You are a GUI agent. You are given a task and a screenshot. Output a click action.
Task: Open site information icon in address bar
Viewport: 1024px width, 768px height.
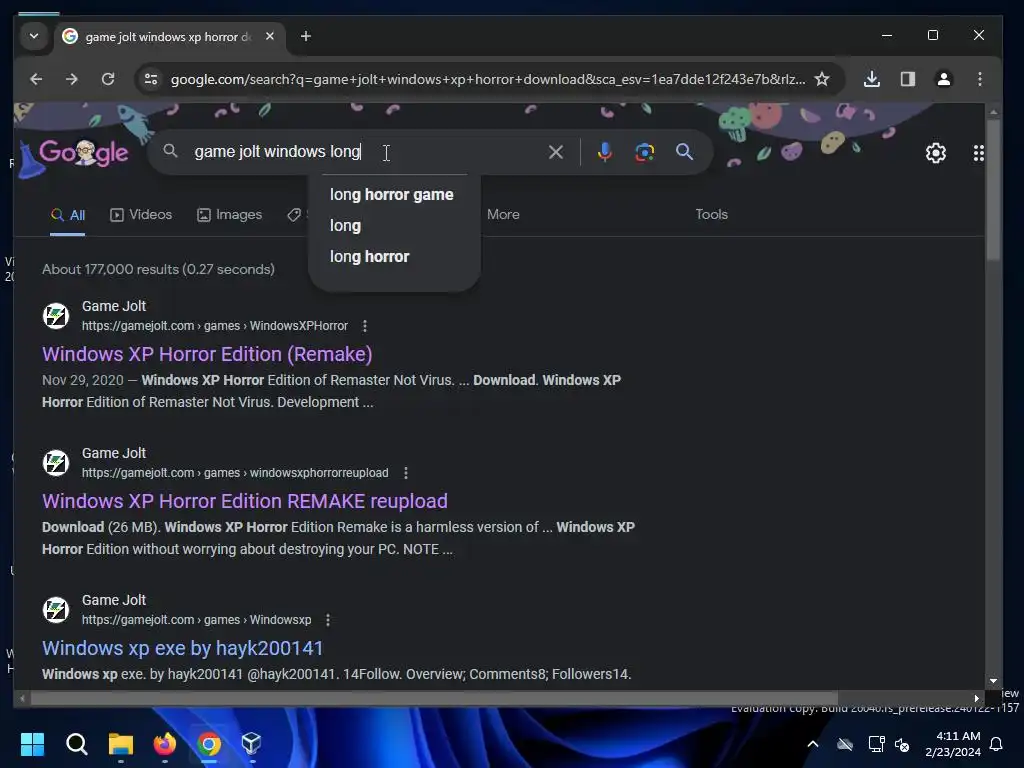(x=151, y=79)
